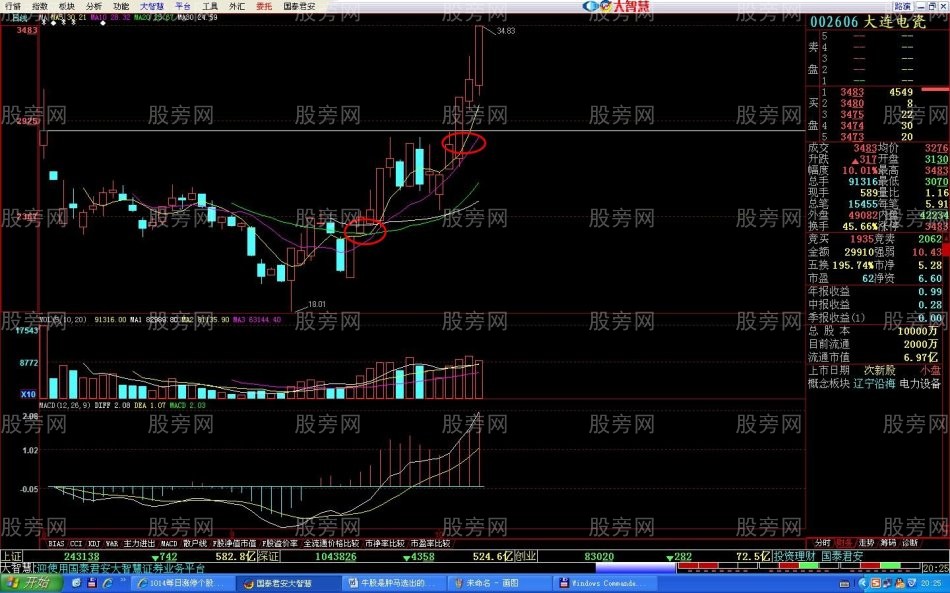Select the KDJ indicator tab
This screenshot has height=593, width=950.
[x=94, y=543]
